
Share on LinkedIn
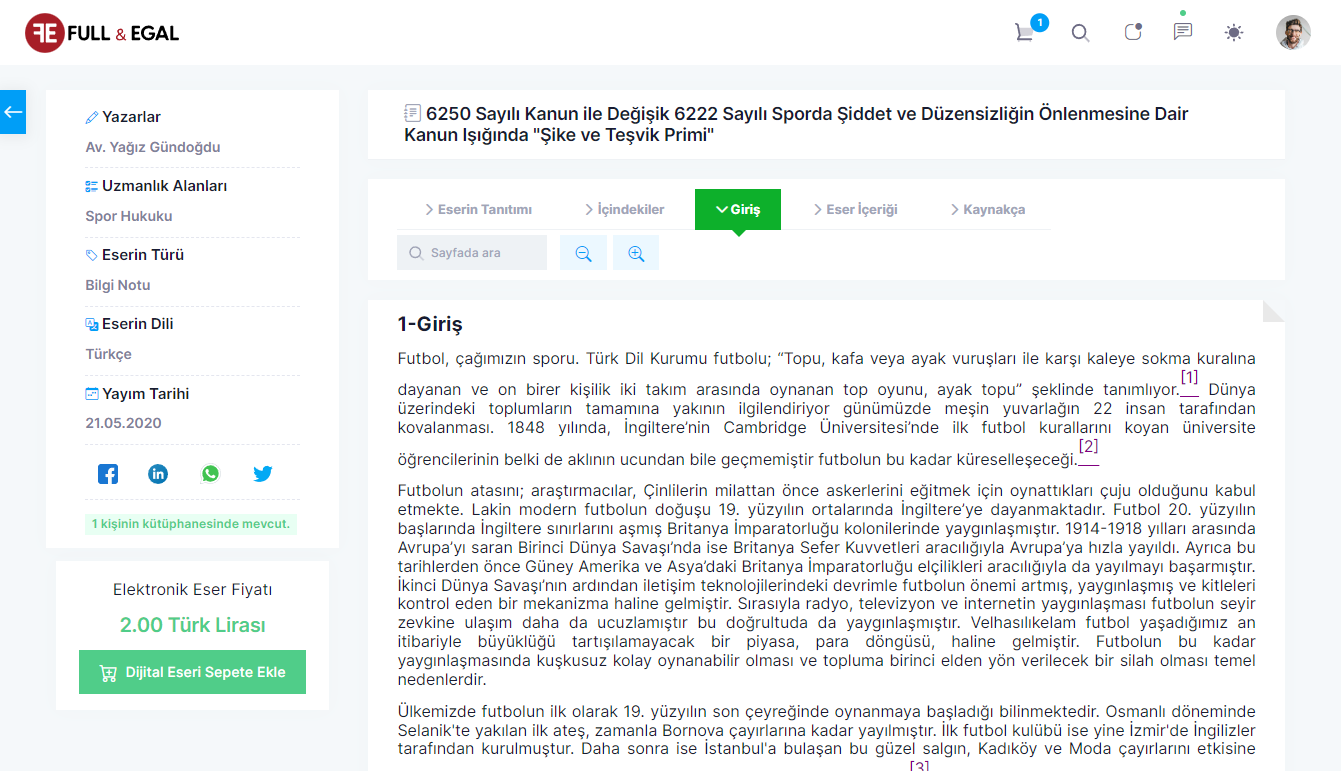click(158, 474)
